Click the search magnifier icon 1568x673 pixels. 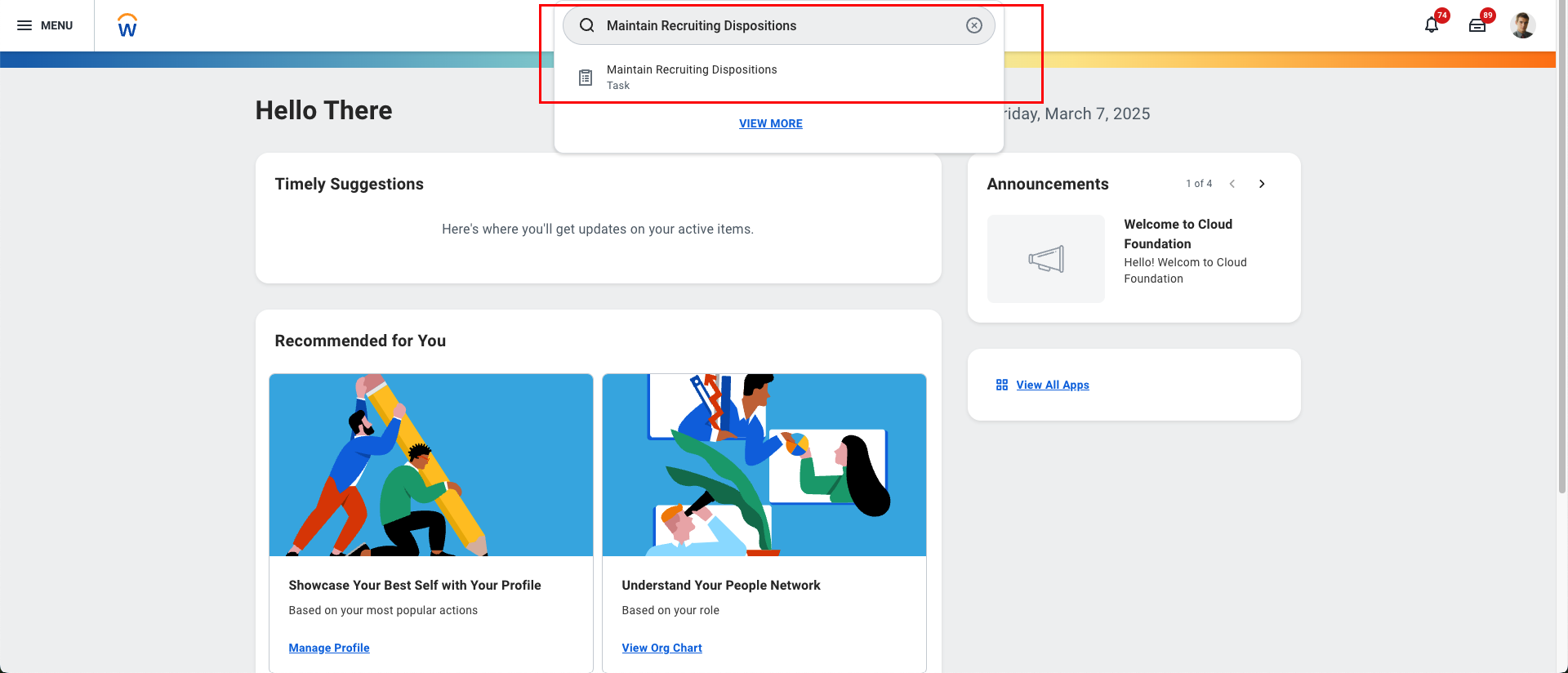click(587, 25)
